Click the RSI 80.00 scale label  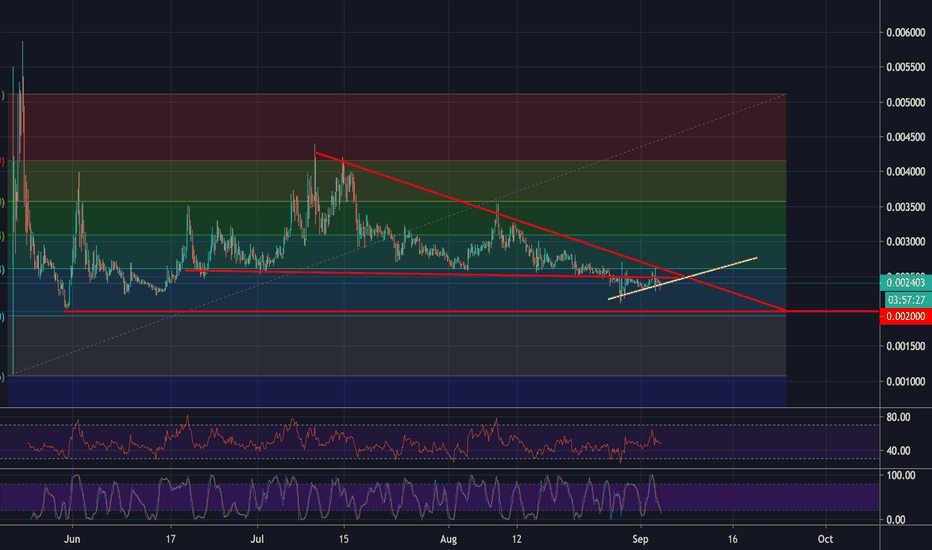coord(898,417)
